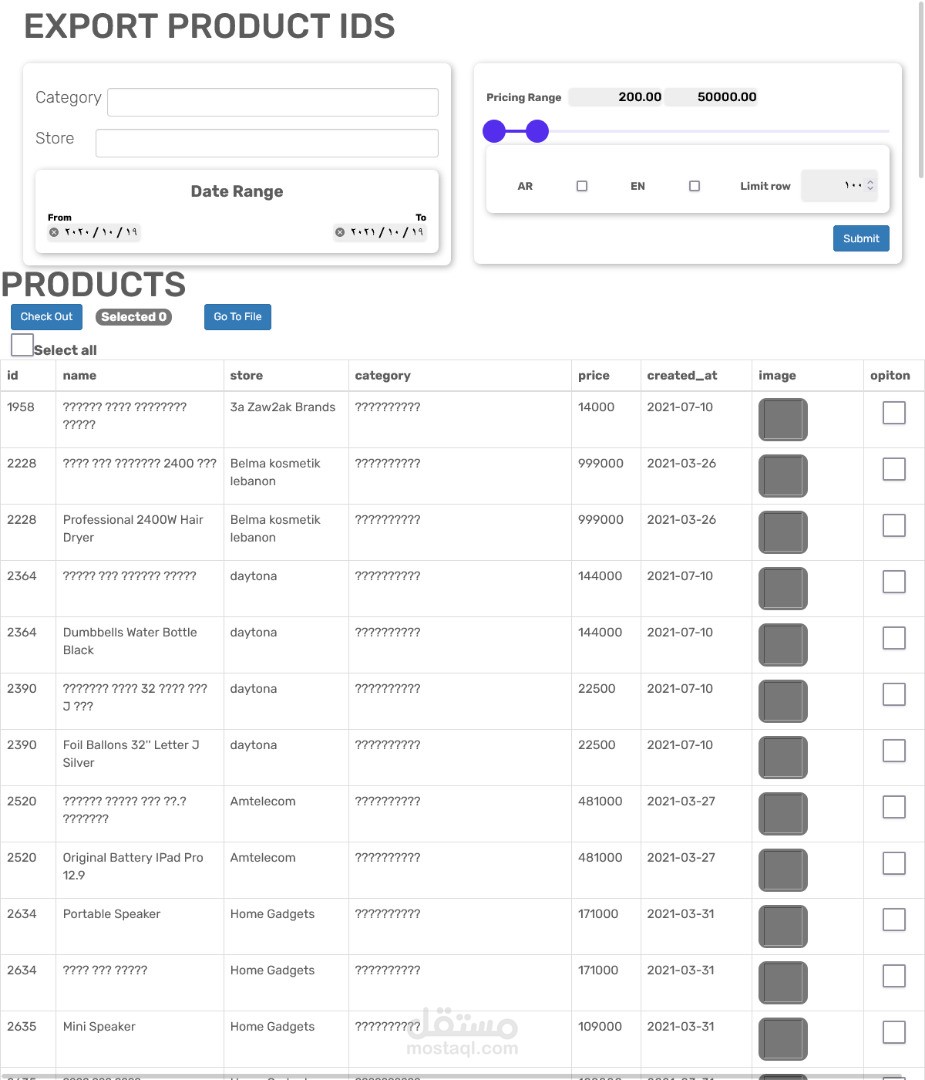Viewport: 925px width, 1080px height.
Task: Click the page scrollbar on the right edge
Action: tap(921, 90)
